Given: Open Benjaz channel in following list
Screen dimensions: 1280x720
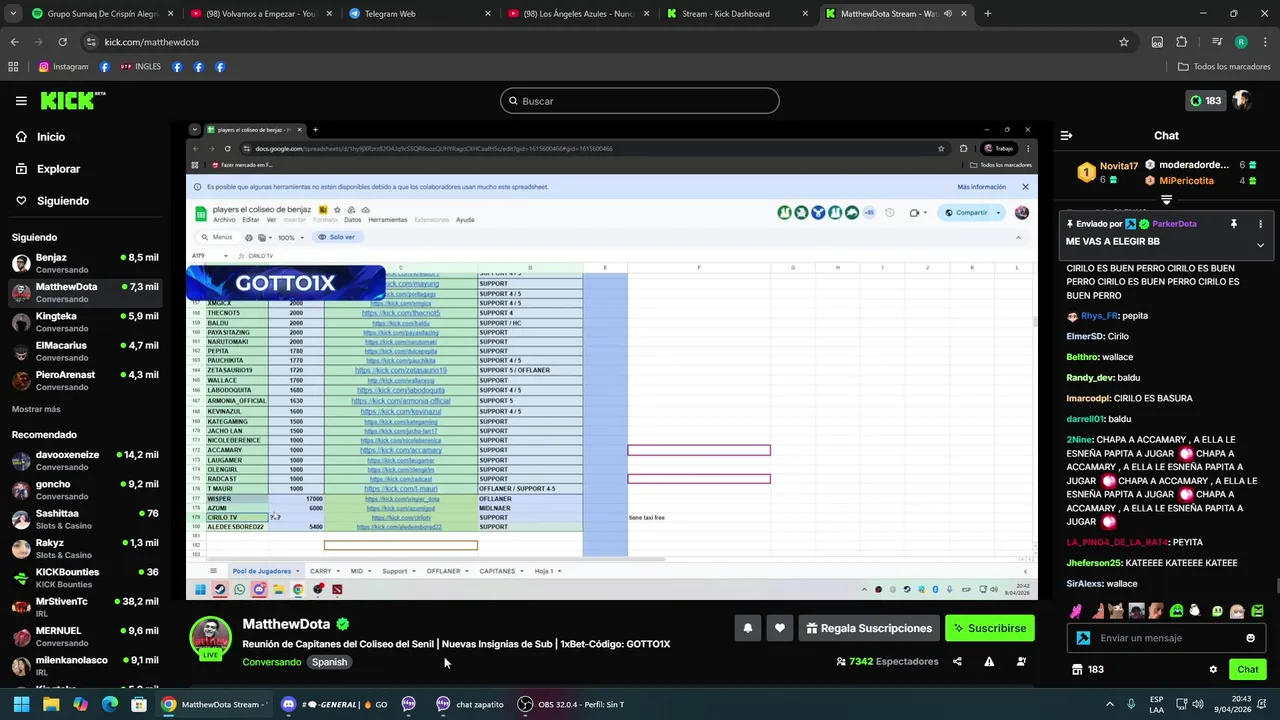Looking at the screenshot, I should (85, 264).
